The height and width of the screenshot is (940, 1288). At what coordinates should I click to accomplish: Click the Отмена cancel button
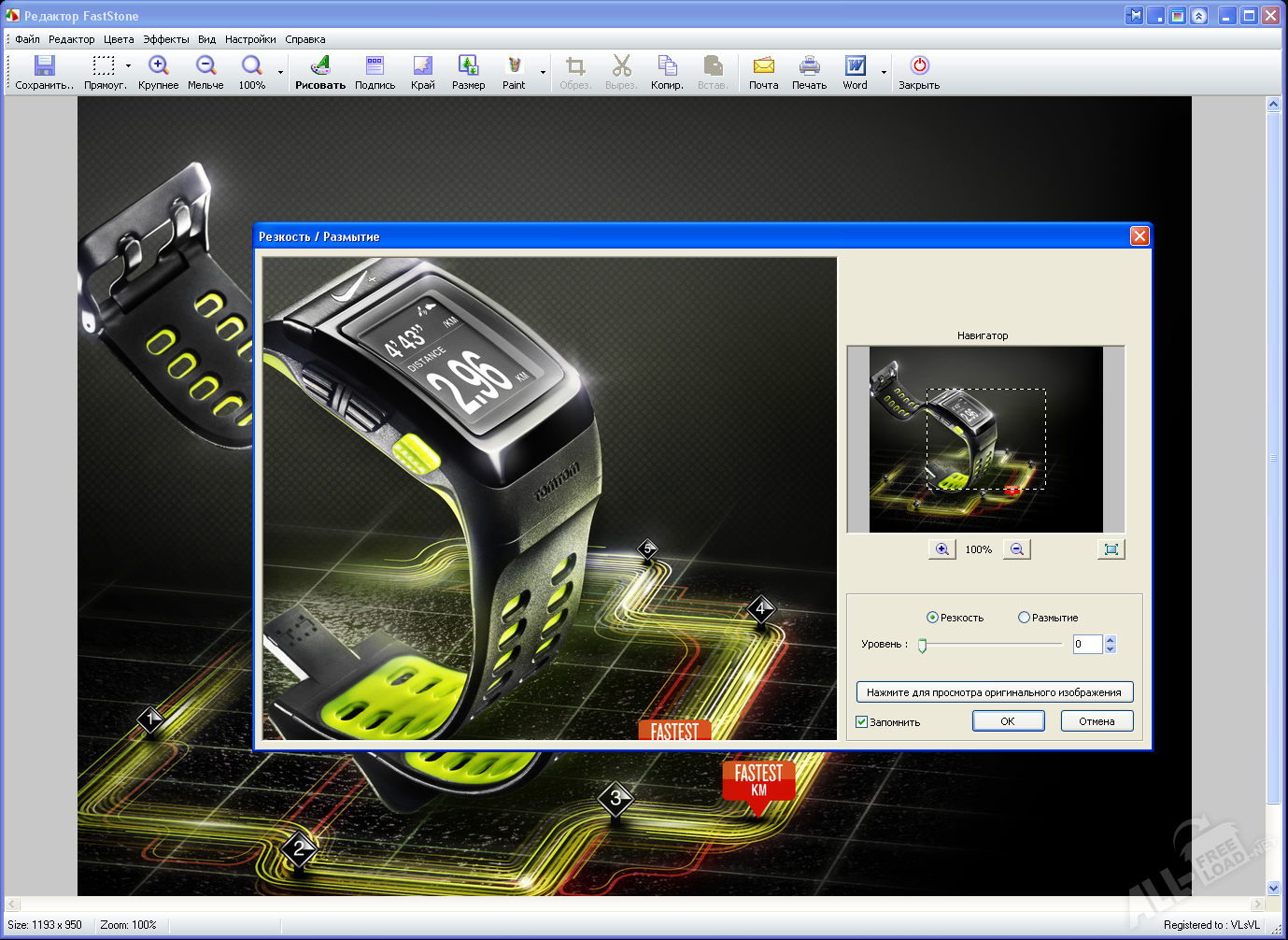click(1097, 721)
